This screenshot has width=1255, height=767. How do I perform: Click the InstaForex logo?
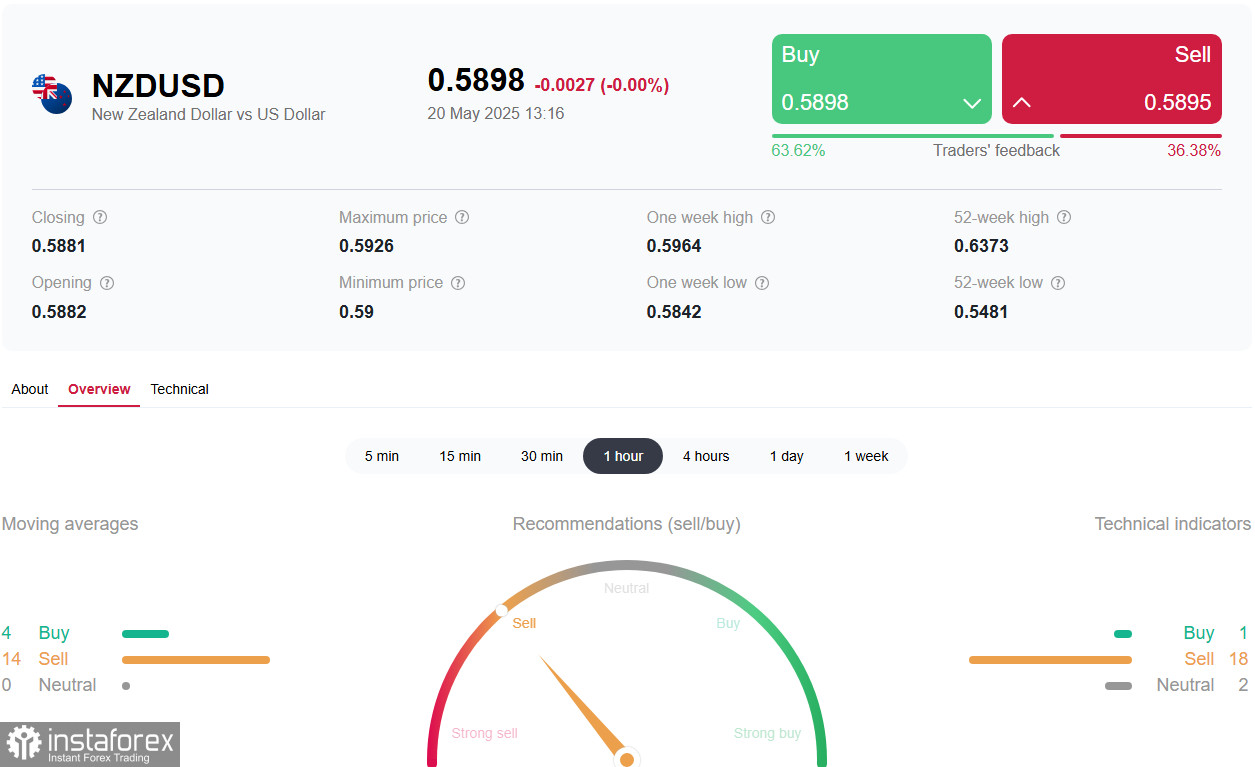90,744
